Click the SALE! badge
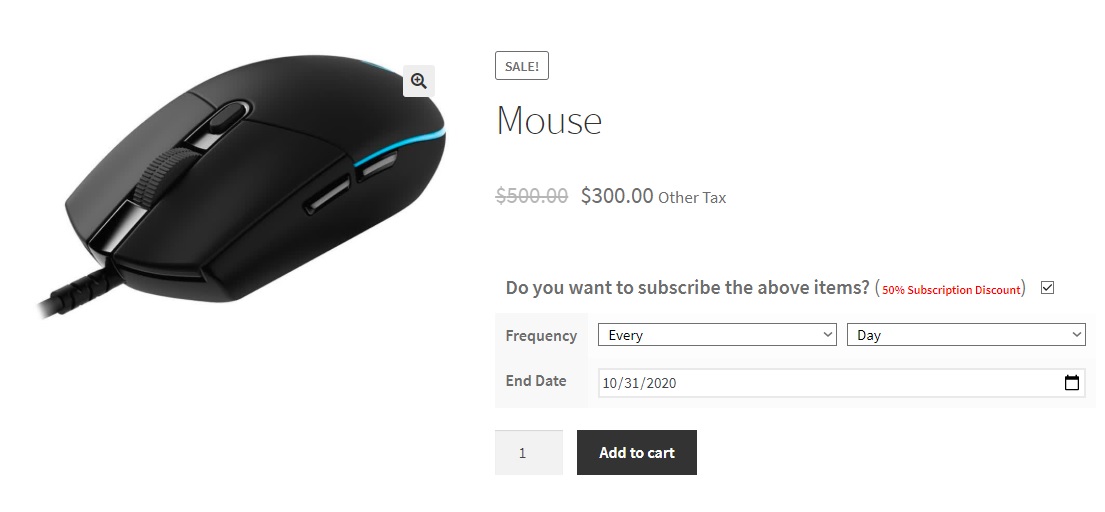This screenshot has width=1105, height=512. [x=522, y=66]
